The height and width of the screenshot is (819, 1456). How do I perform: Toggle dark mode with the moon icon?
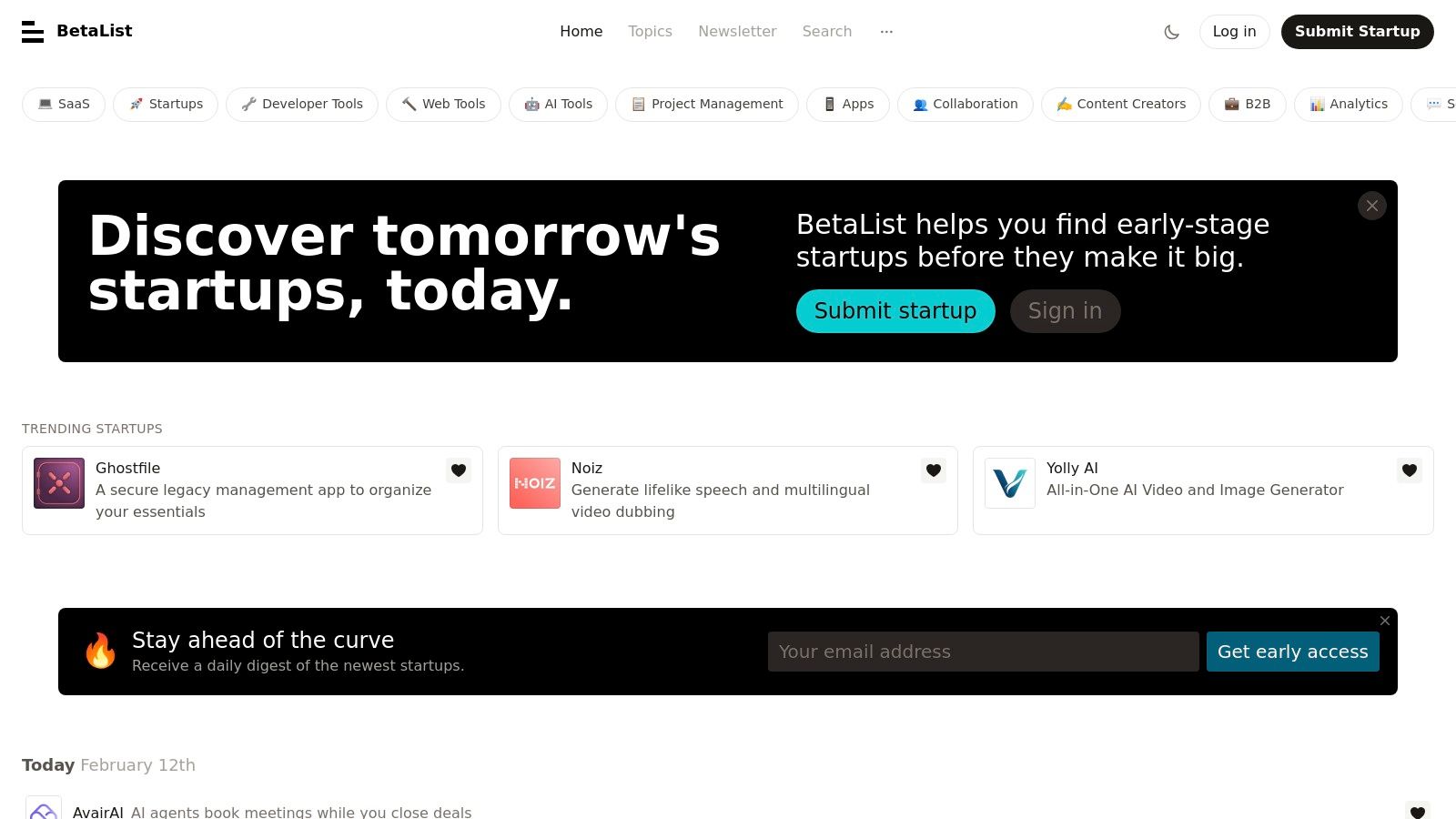click(1172, 32)
